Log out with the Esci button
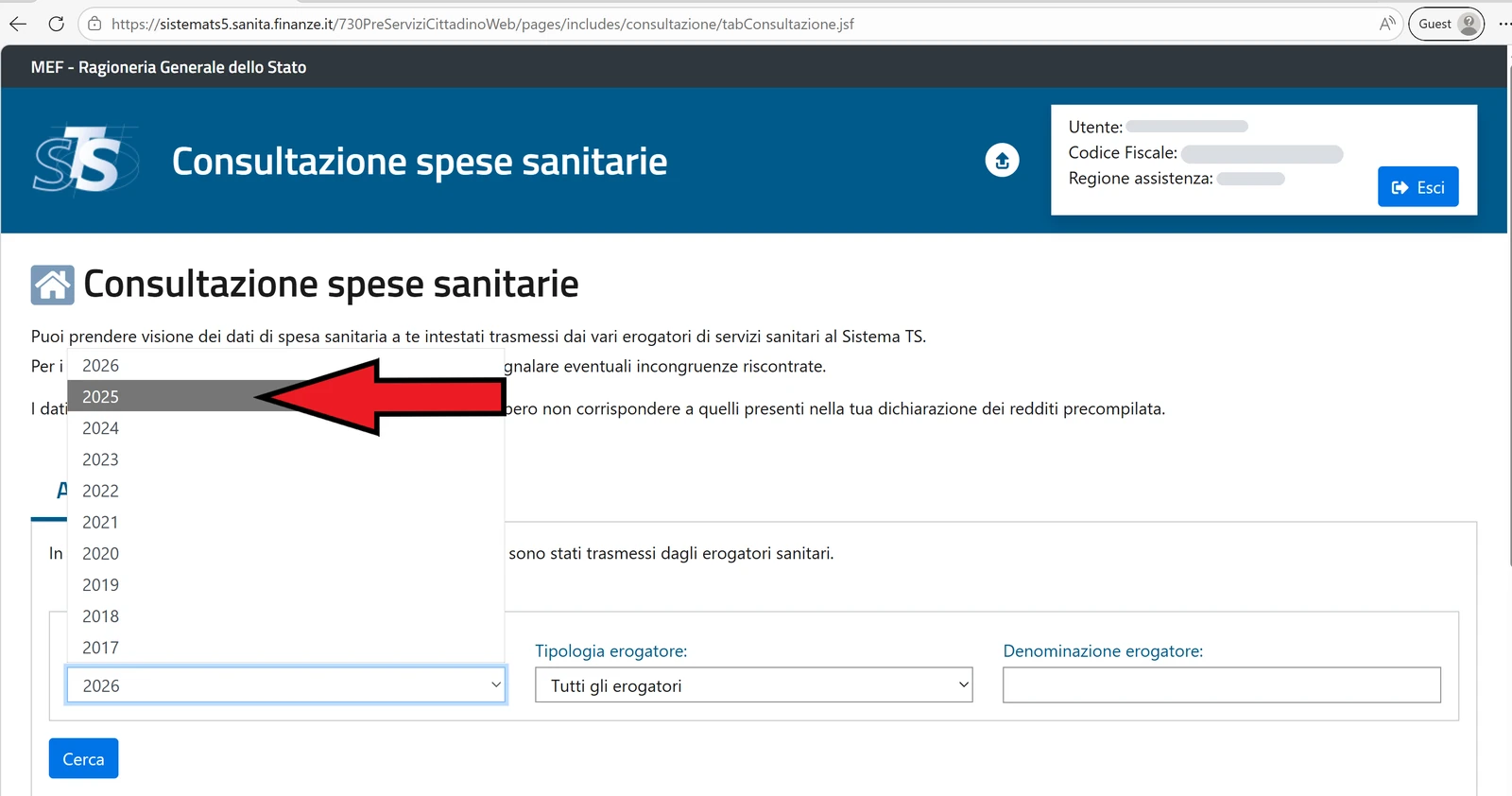Screen dimensions: 1512x796 (x=1417, y=187)
